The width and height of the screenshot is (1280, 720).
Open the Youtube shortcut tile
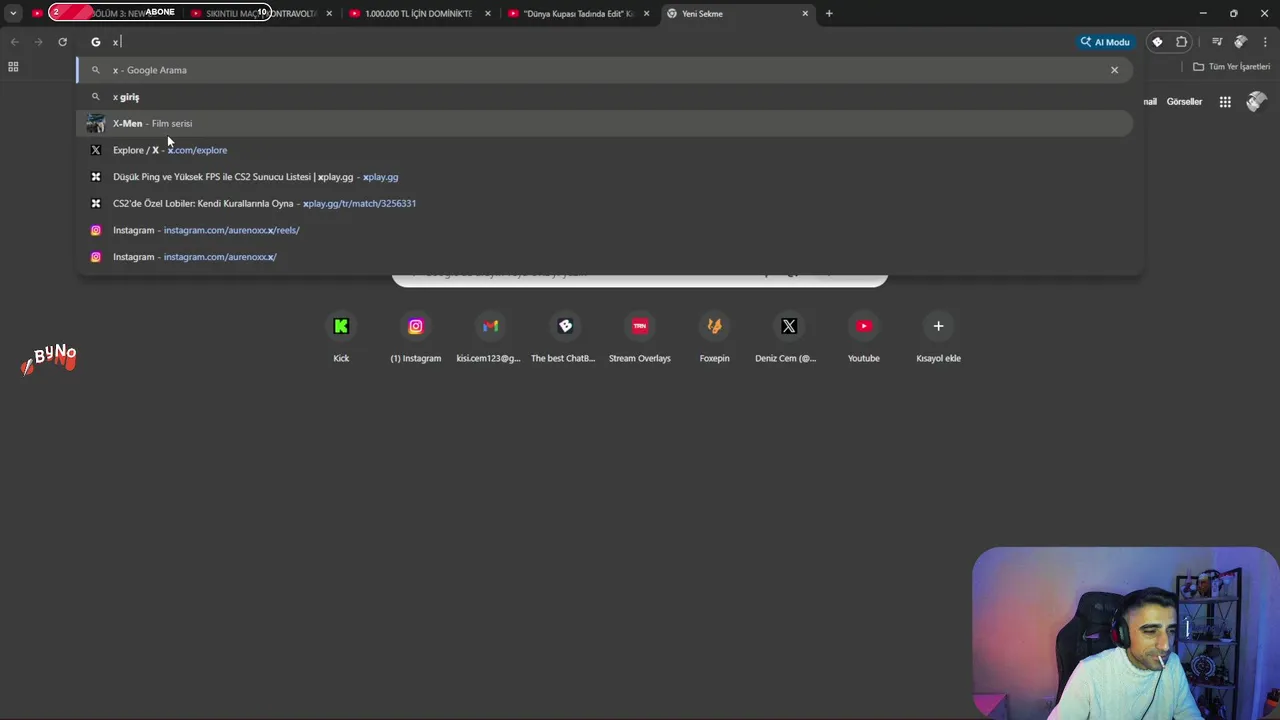[x=864, y=338]
